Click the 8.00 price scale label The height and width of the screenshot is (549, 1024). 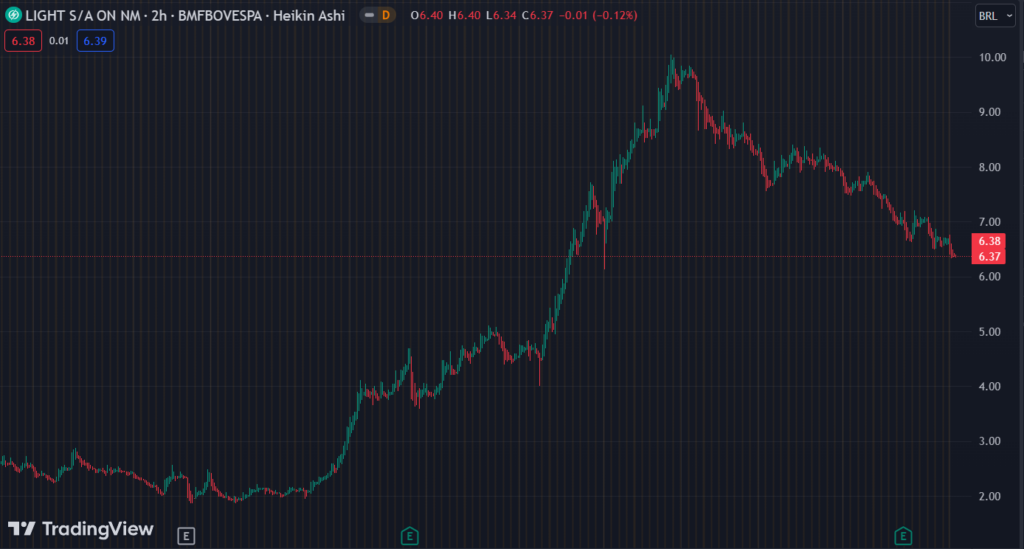(x=989, y=167)
